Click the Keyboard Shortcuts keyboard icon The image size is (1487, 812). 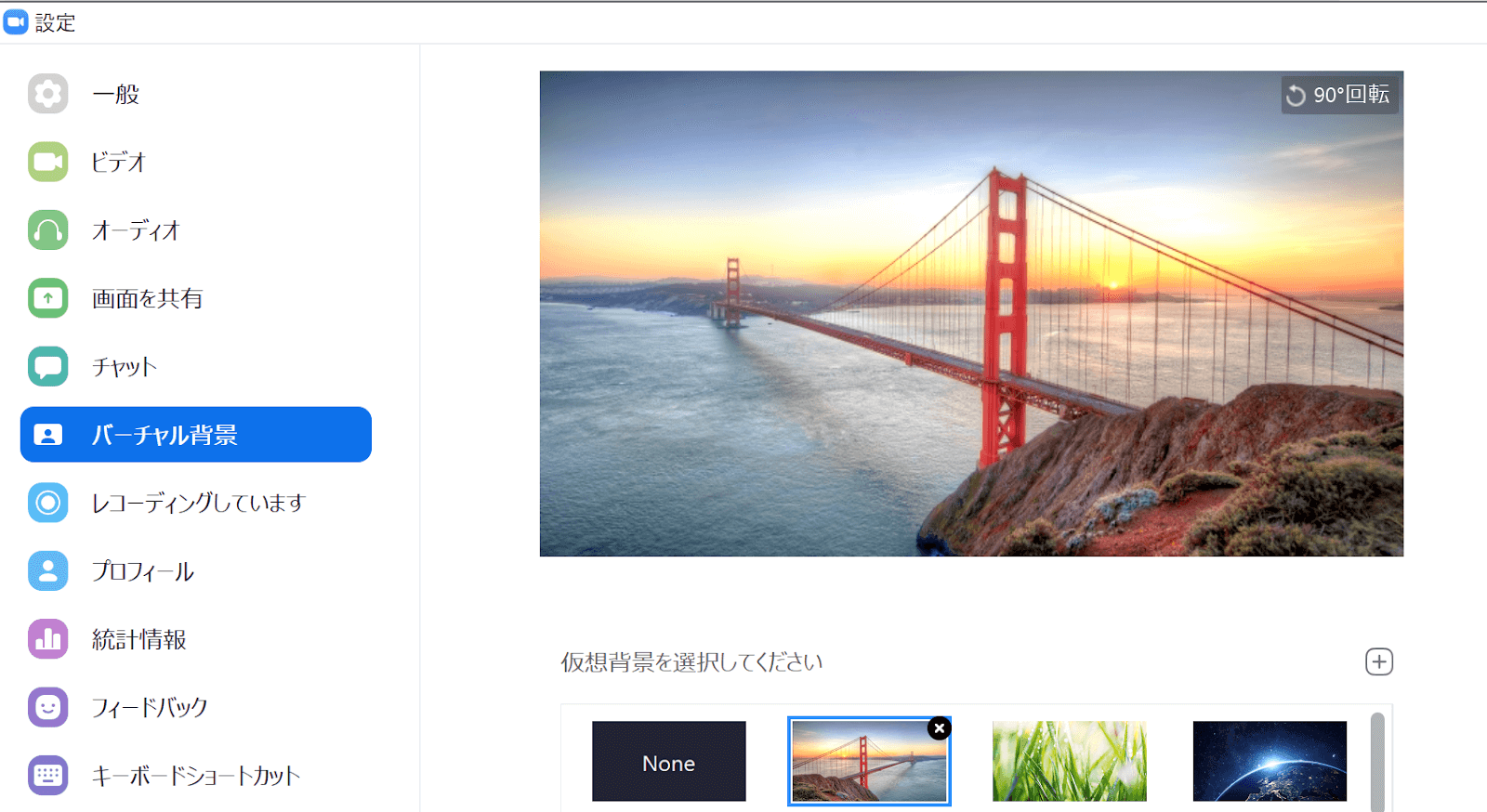pos(47,775)
